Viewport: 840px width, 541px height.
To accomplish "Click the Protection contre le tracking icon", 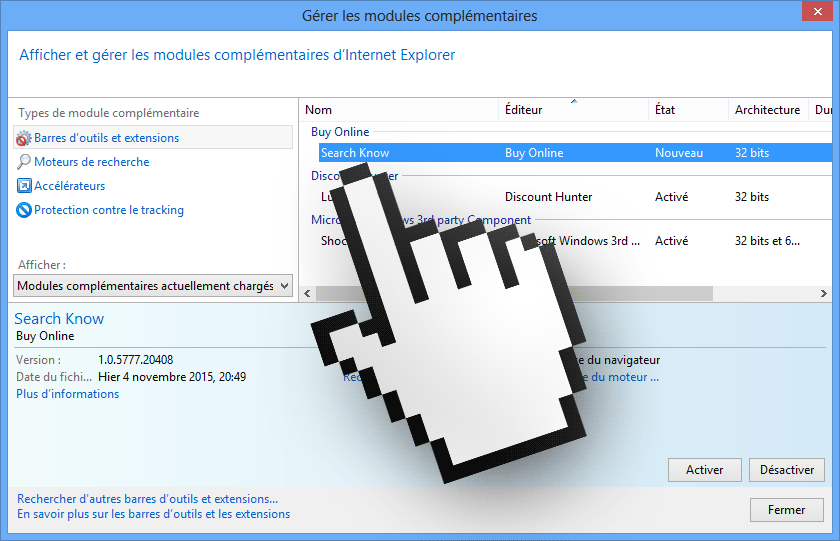I will click(24, 210).
